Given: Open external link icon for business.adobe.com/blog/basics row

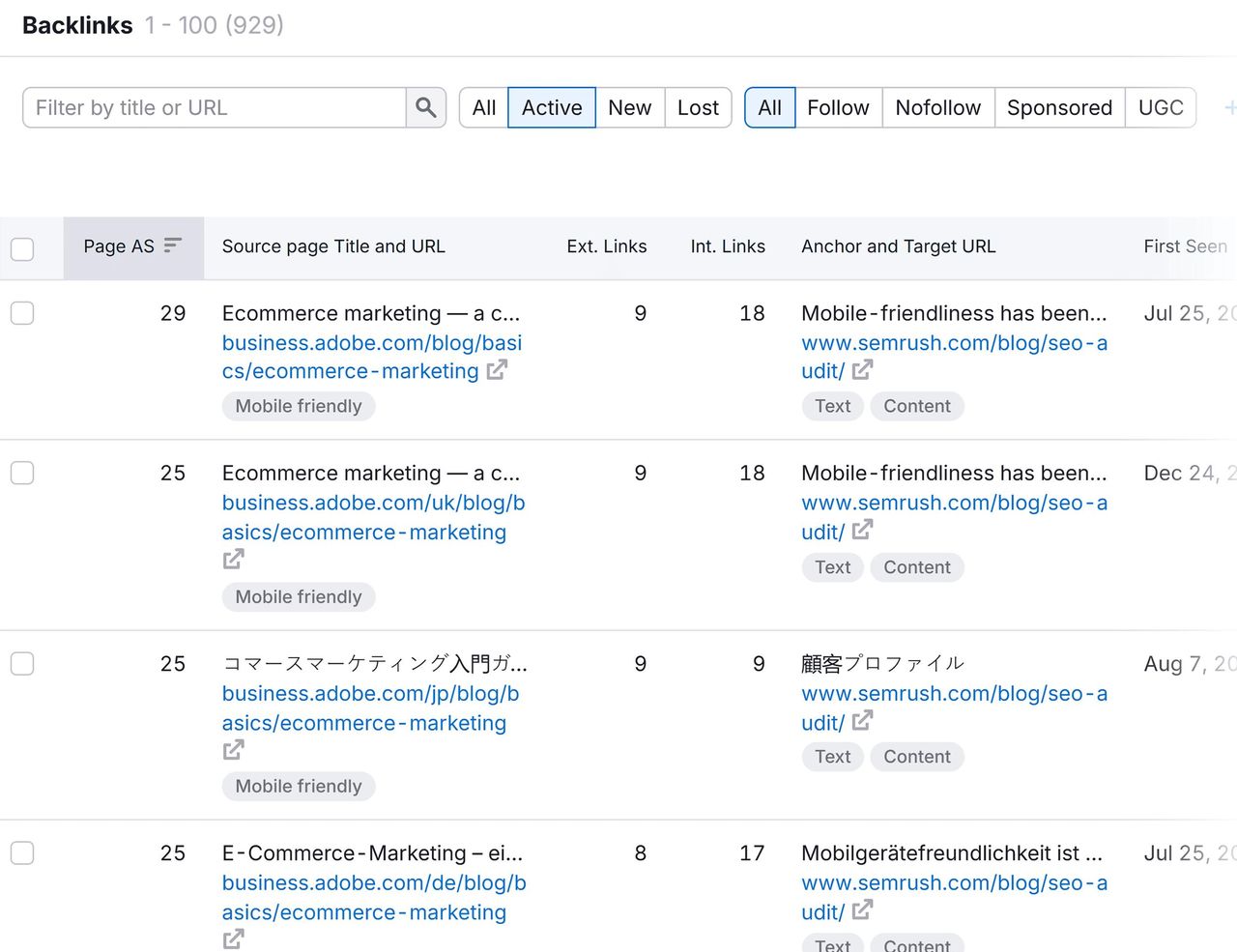Looking at the screenshot, I should pyautogui.click(x=497, y=370).
